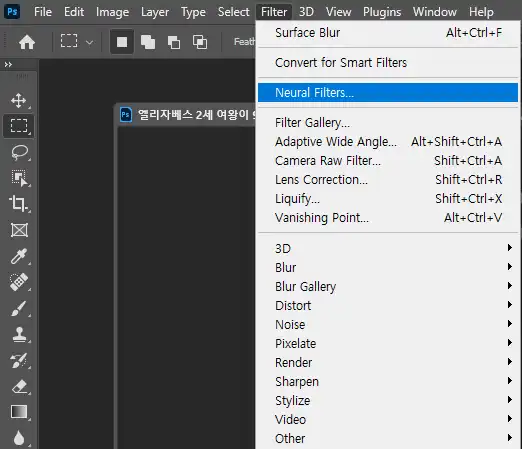
Task: Expand the Distort submenu
Action: click(388, 305)
